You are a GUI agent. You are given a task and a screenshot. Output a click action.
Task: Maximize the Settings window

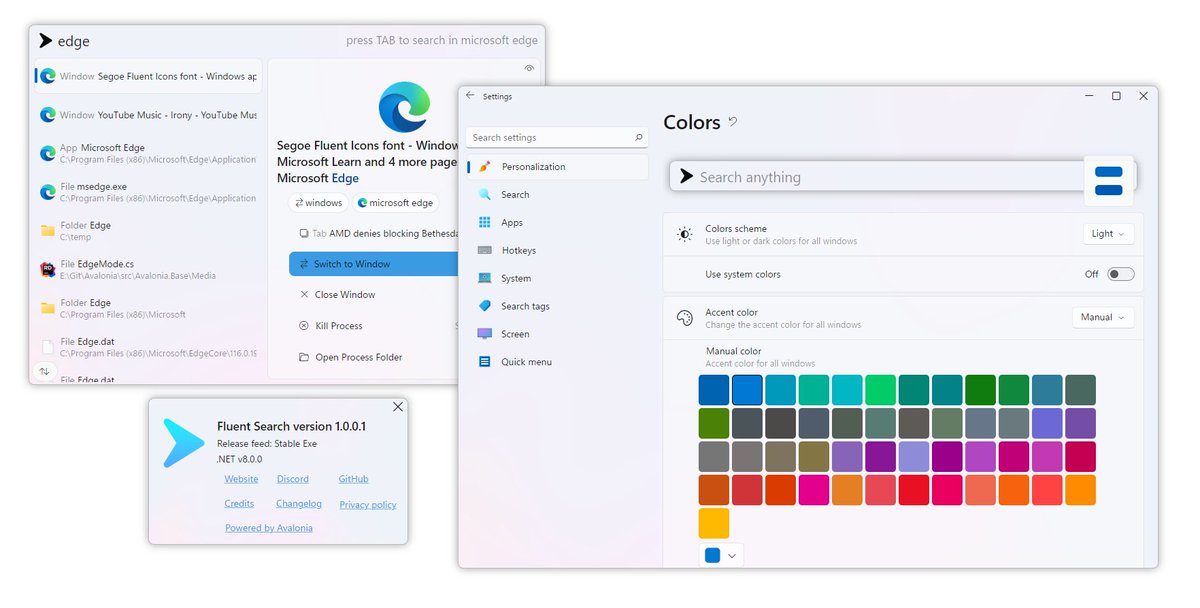(x=1116, y=96)
